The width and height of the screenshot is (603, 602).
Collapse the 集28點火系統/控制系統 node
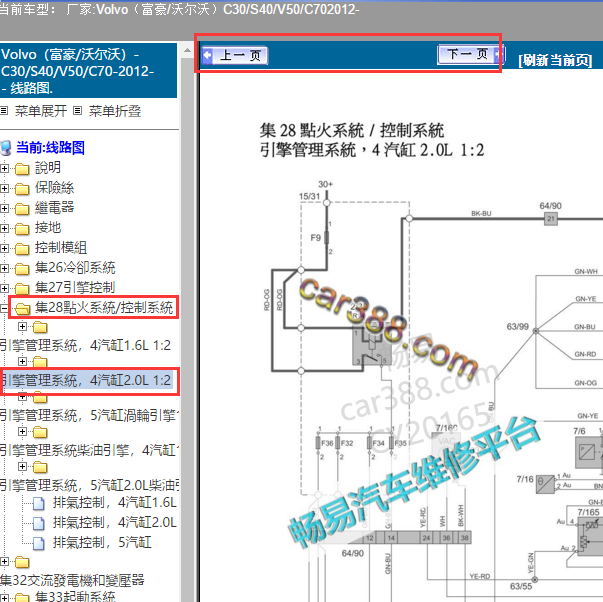pyautogui.click(x=3, y=308)
